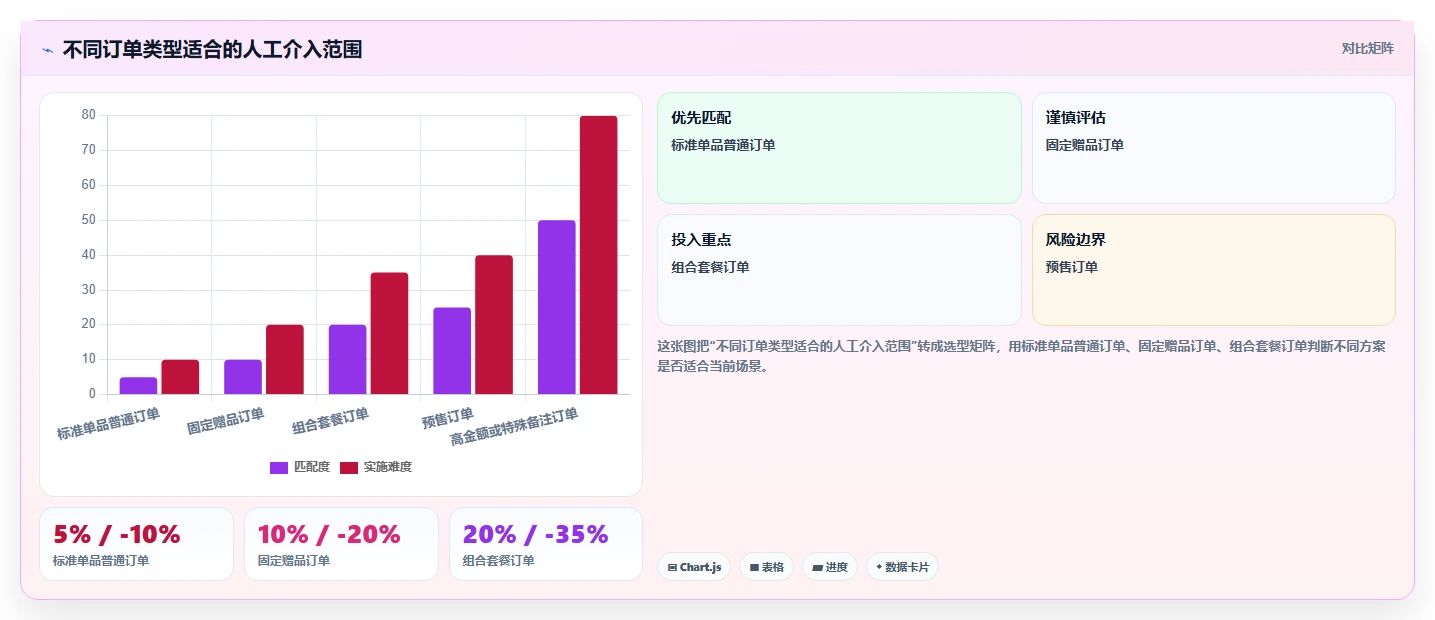The image size is (1435, 620).
Task: Click the purple bar for 高金额或特殊备注订单
Action: (x=556, y=307)
